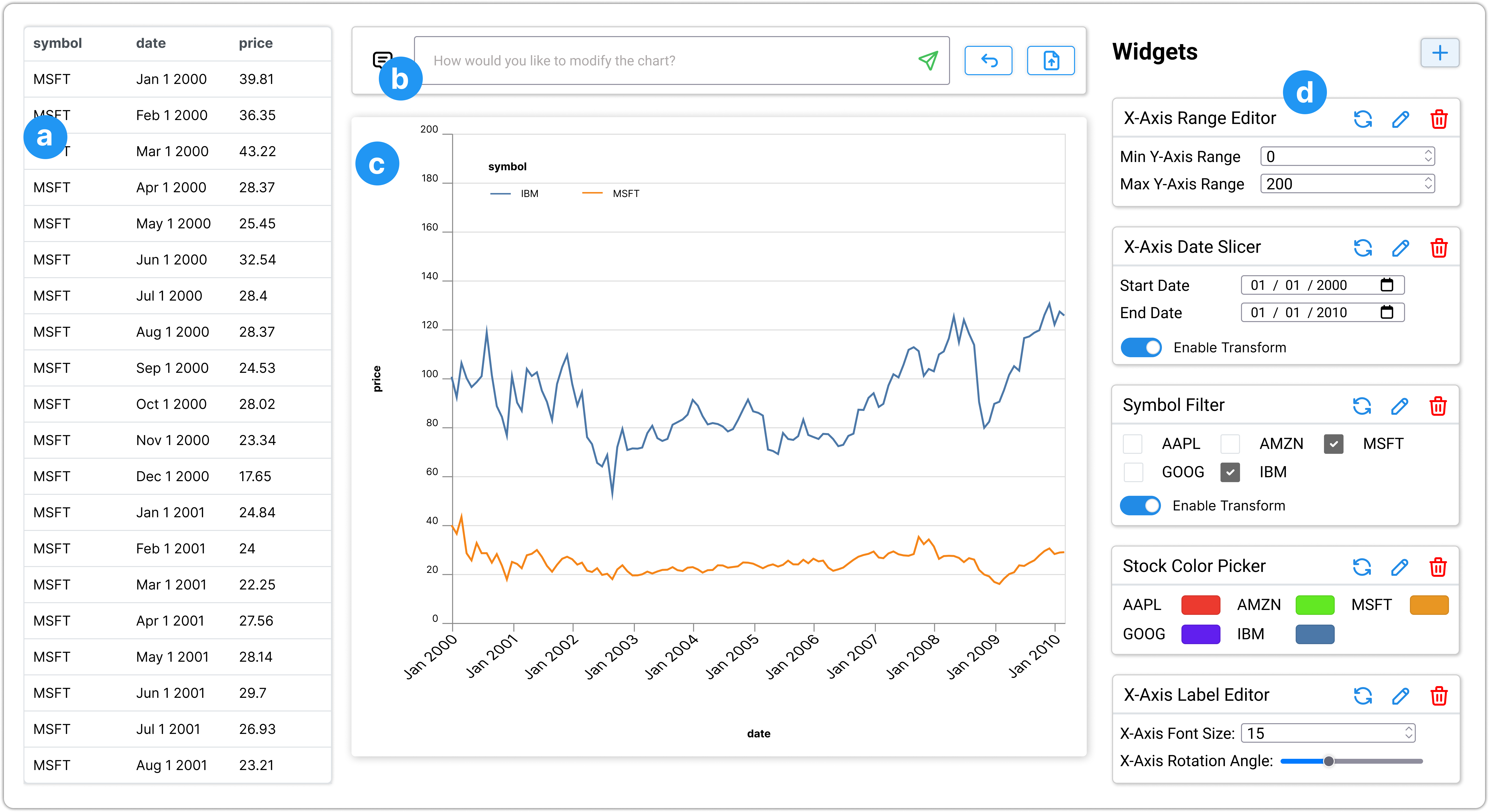
Task: Check the AMZN symbol checkbox
Action: (1230, 444)
